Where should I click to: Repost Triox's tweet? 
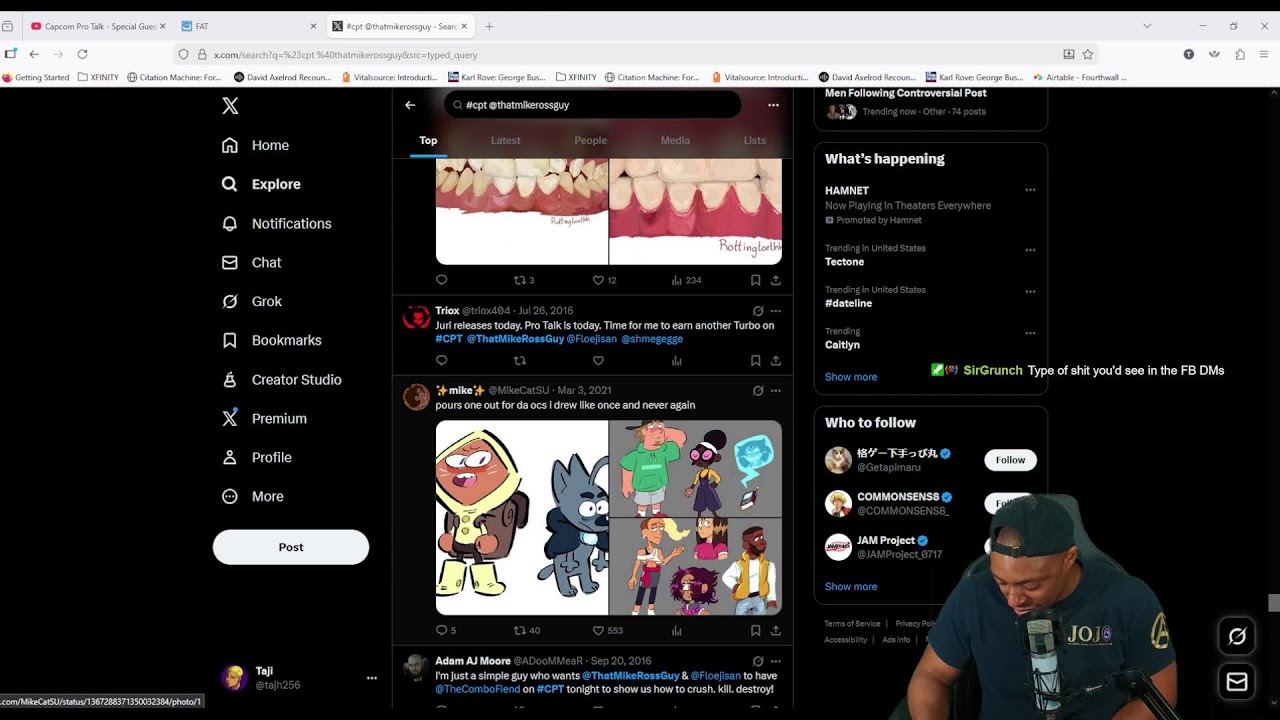tap(519, 360)
